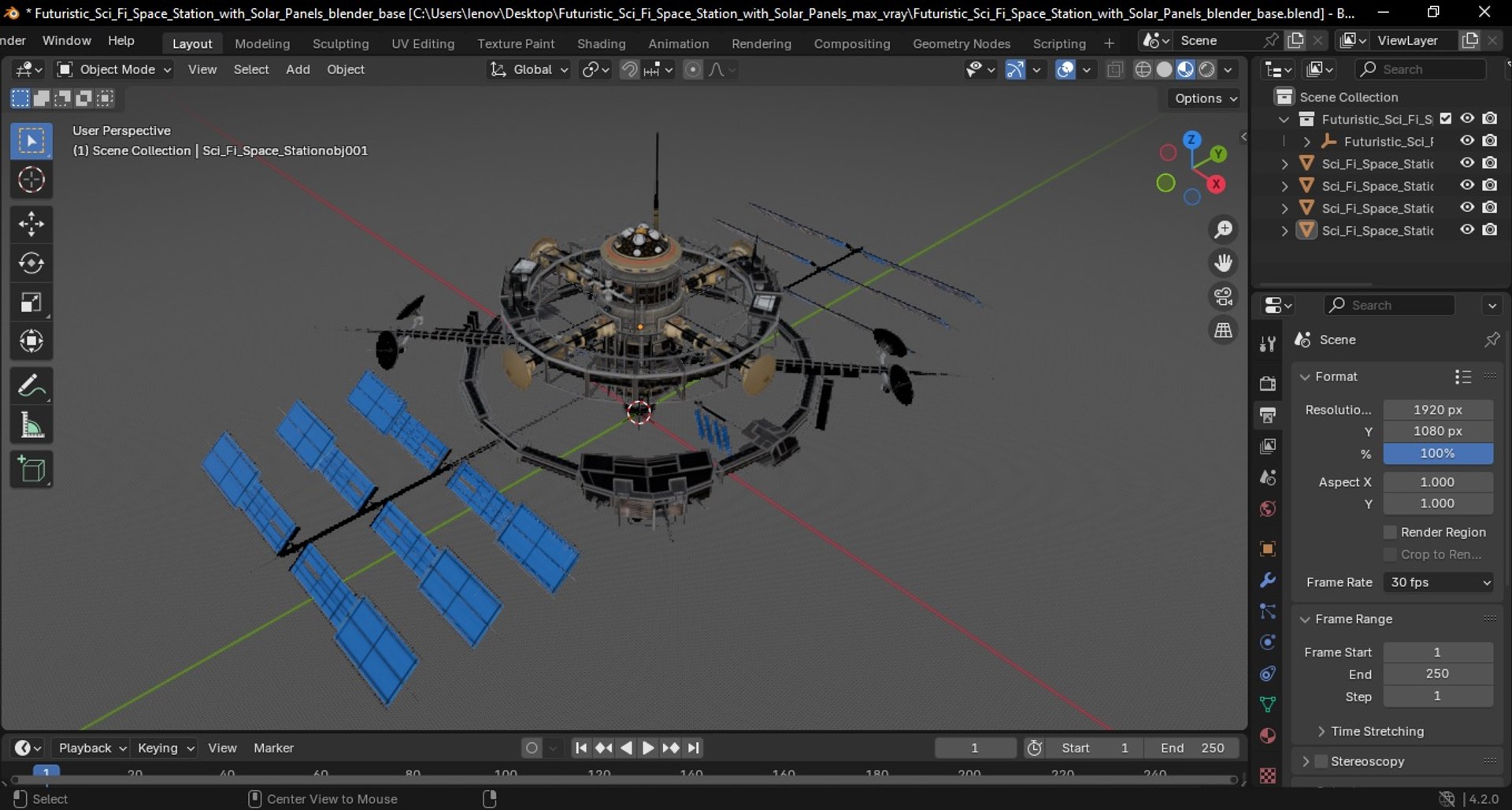This screenshot has width=1512, height=810.
Task: Open the Object Mode dropdown
Action: 114,69
